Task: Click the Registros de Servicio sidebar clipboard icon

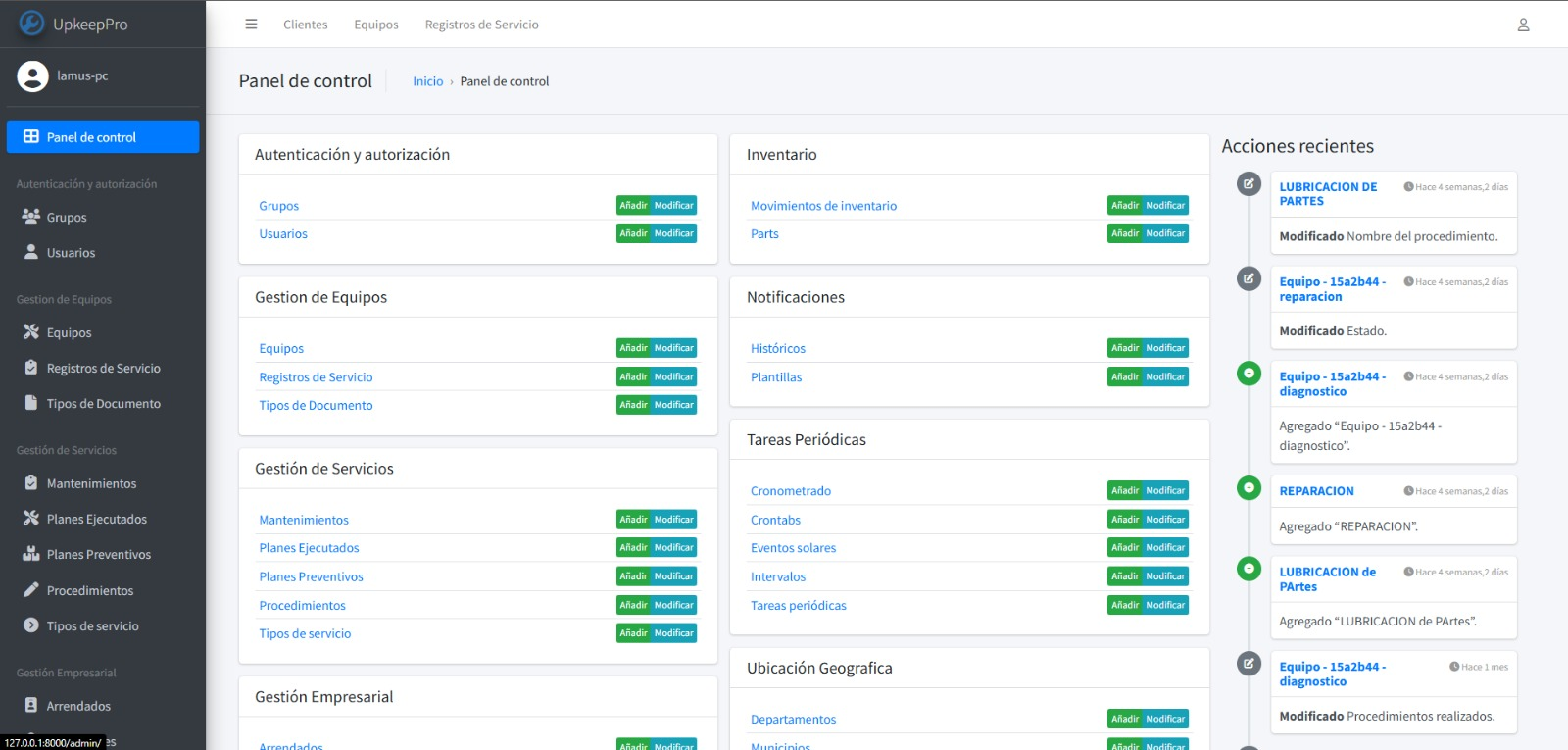Action: click(31, 368)
